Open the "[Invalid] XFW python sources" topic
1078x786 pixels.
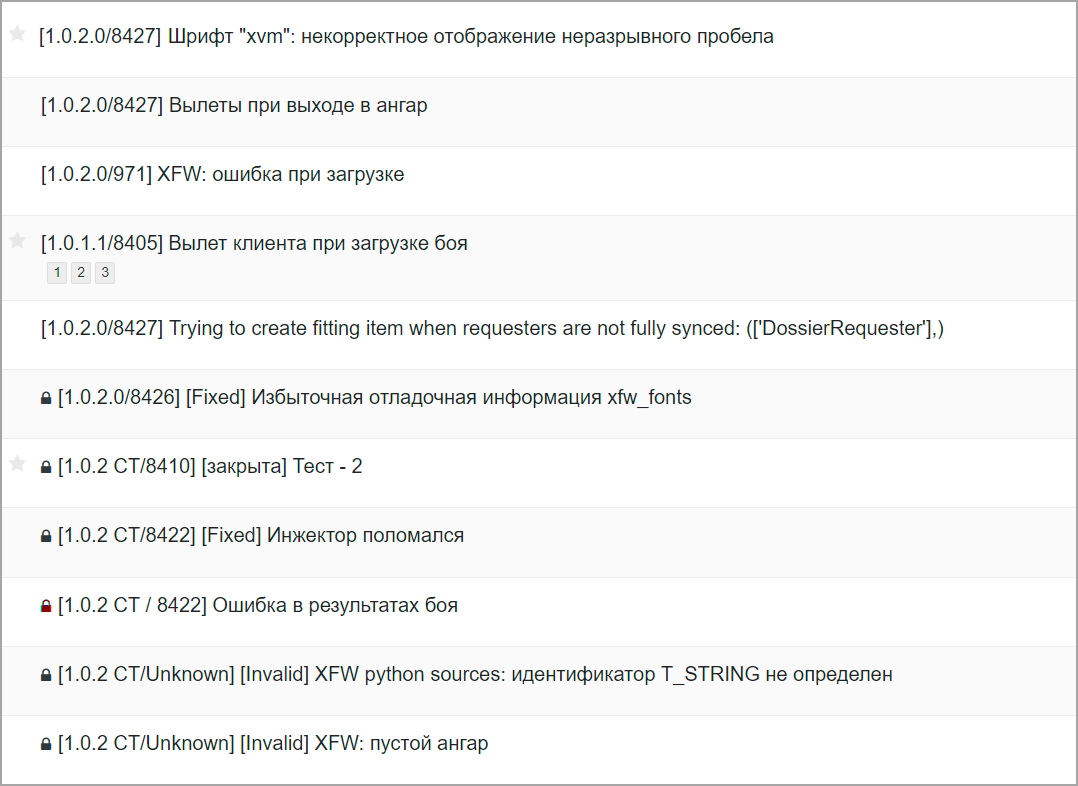click(470, 673)
